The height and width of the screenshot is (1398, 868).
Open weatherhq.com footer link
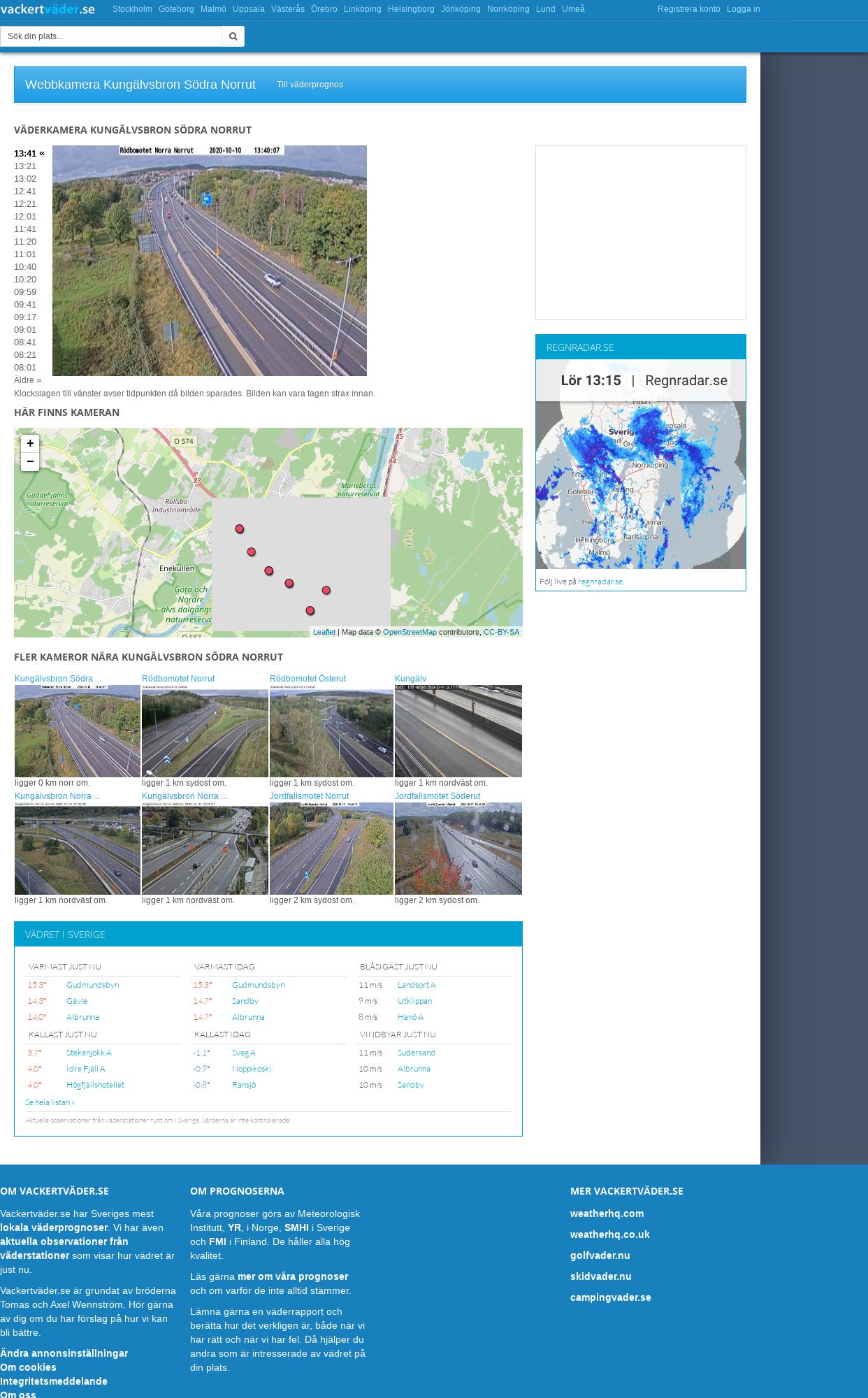coord(607,1213)
